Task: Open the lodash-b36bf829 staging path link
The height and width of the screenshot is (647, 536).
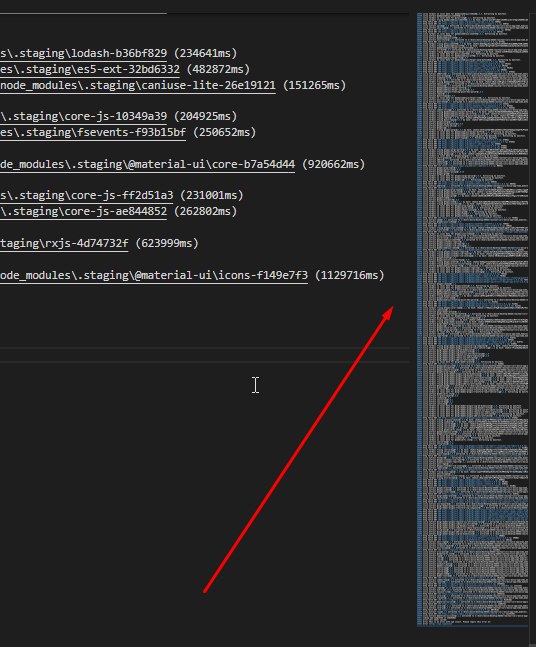Action: click(83, 53)
